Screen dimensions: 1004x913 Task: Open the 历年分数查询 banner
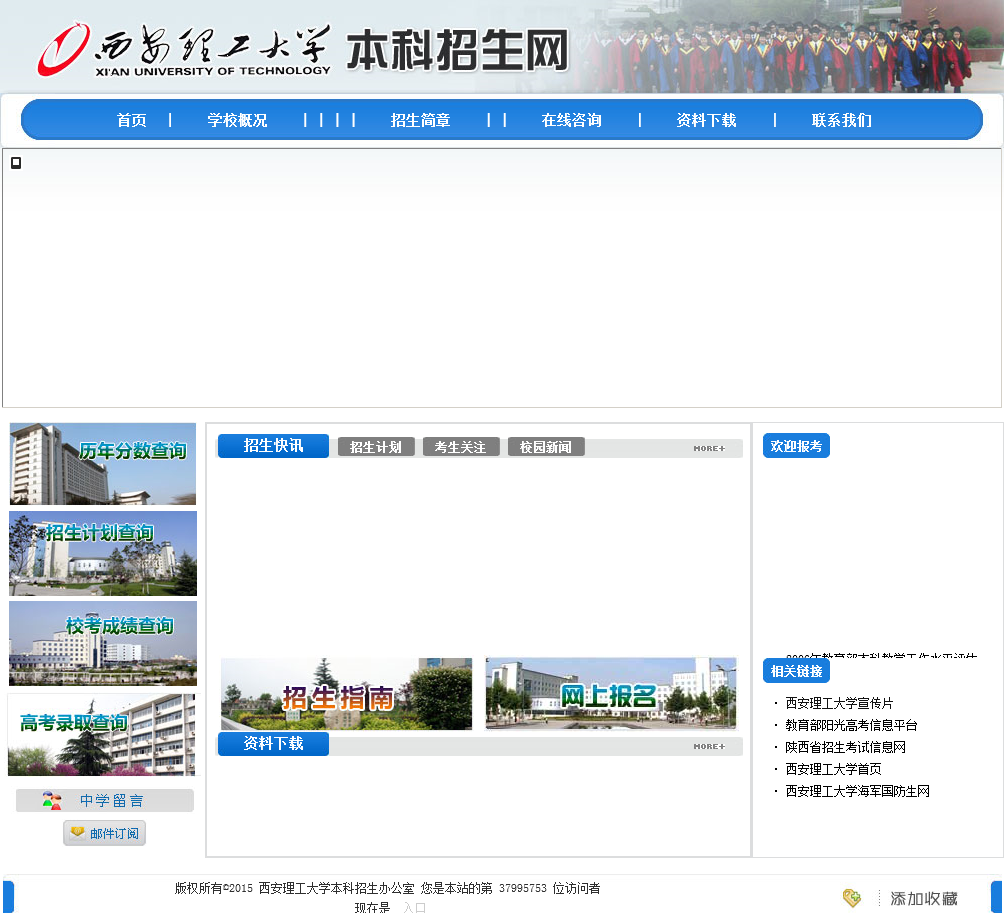(103, 464)
